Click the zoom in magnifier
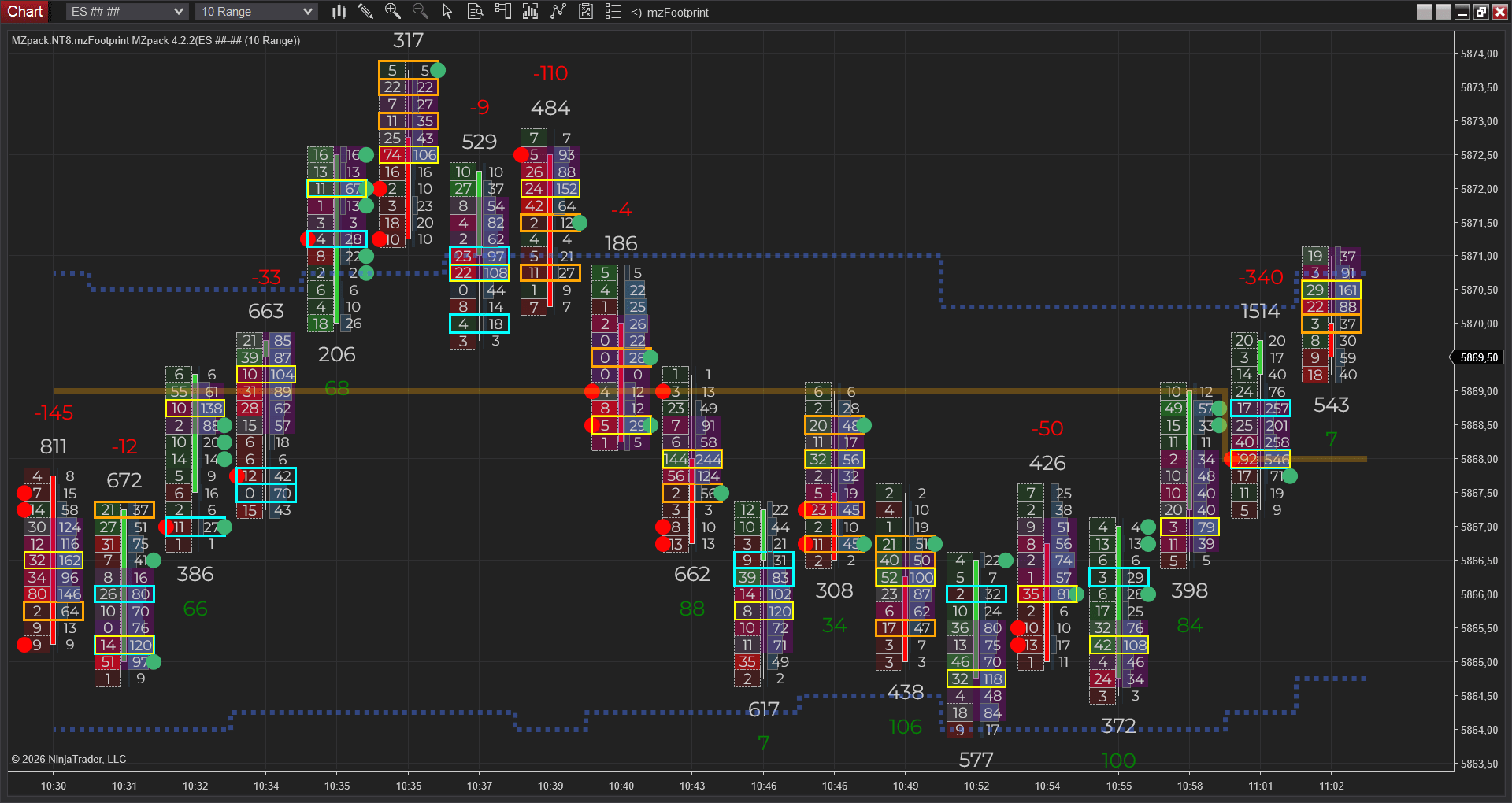Screen dimensions: 1512x803 tap(392, 11)
